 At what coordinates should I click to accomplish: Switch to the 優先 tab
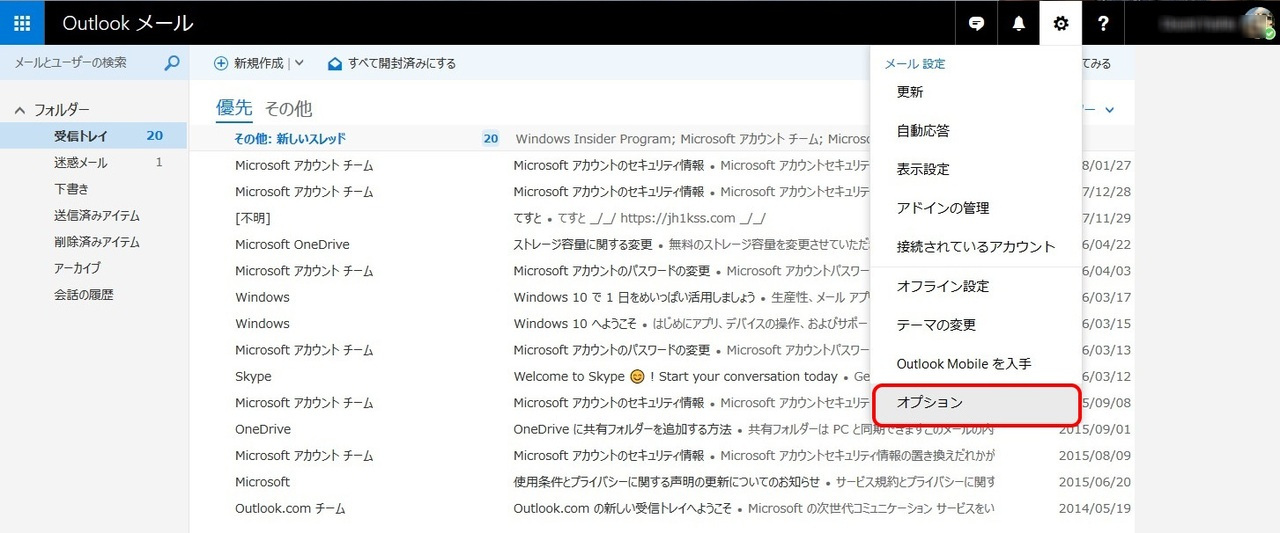pyautogui.click(x=234, y=108)
